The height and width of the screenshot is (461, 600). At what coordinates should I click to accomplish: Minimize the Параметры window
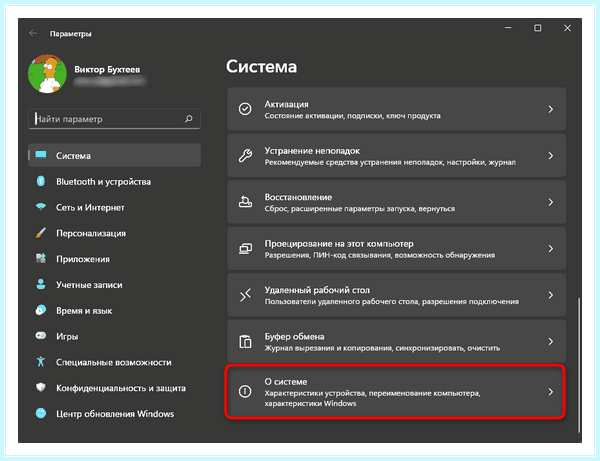tap(508, 28)
